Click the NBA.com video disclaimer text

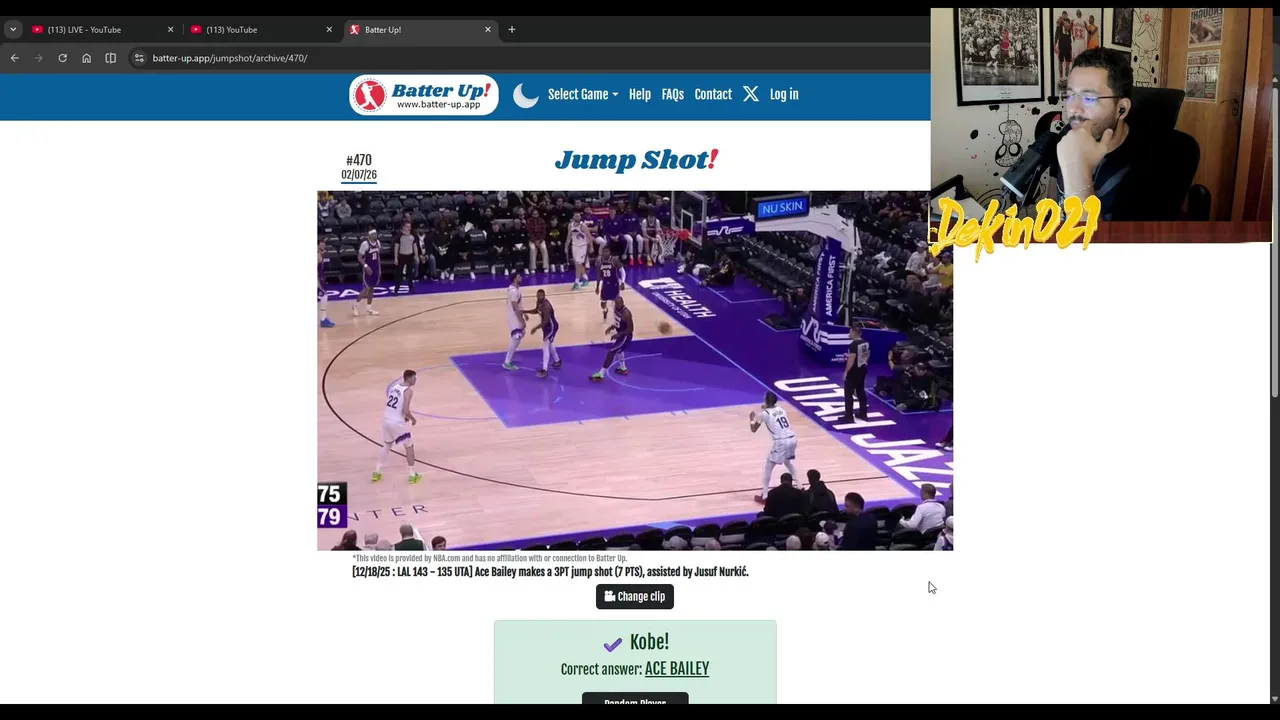coord(489,558)
